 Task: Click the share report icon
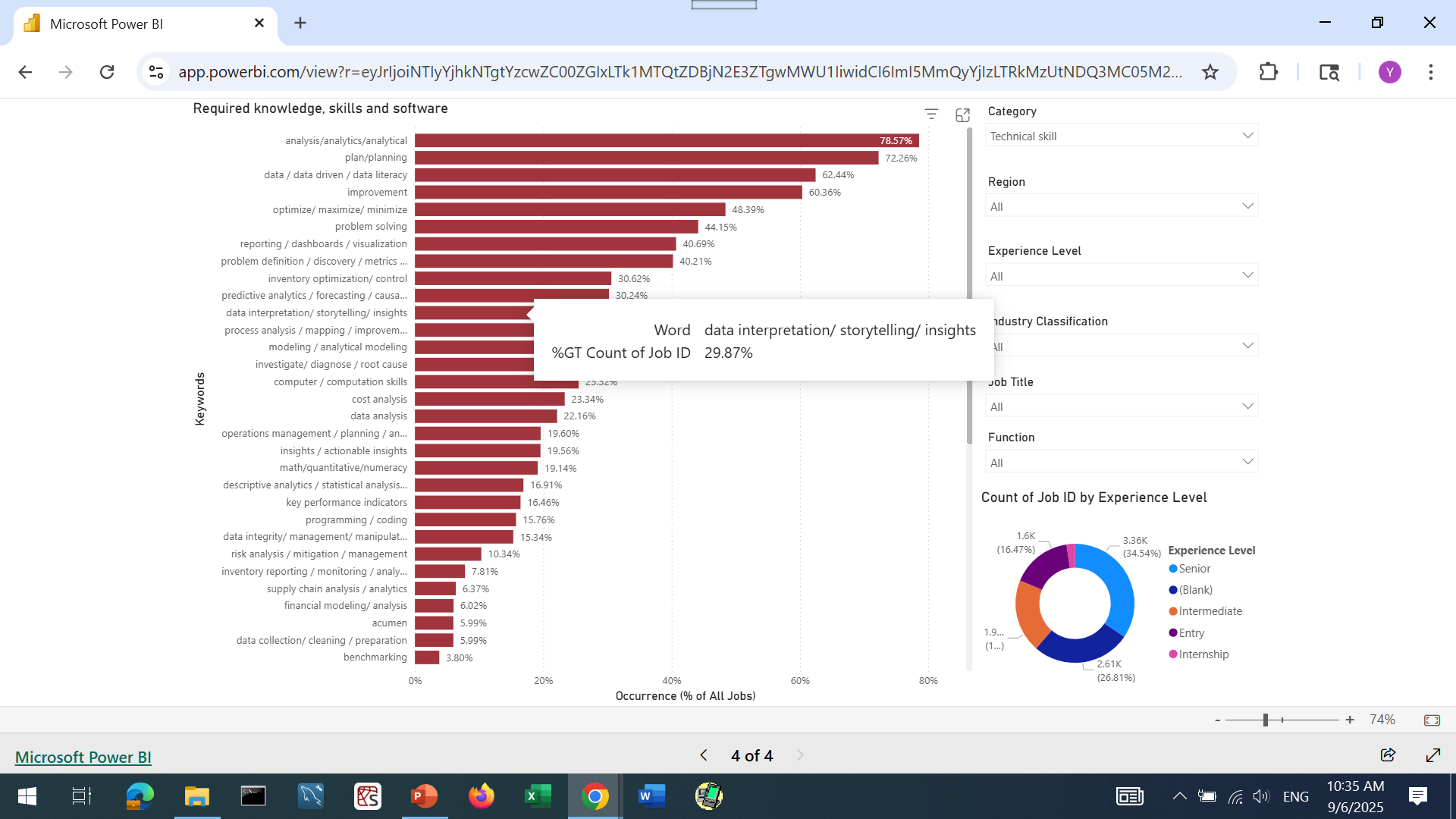pos(1388,755)
